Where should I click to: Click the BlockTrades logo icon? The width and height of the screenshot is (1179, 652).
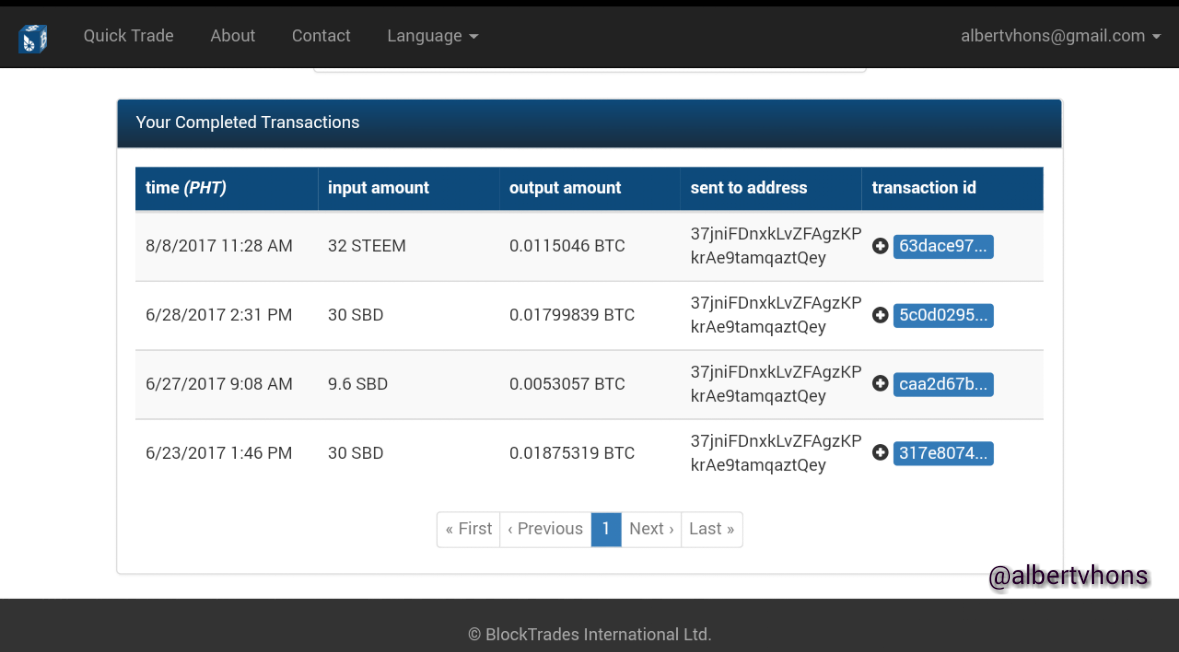tap(33, 38)
